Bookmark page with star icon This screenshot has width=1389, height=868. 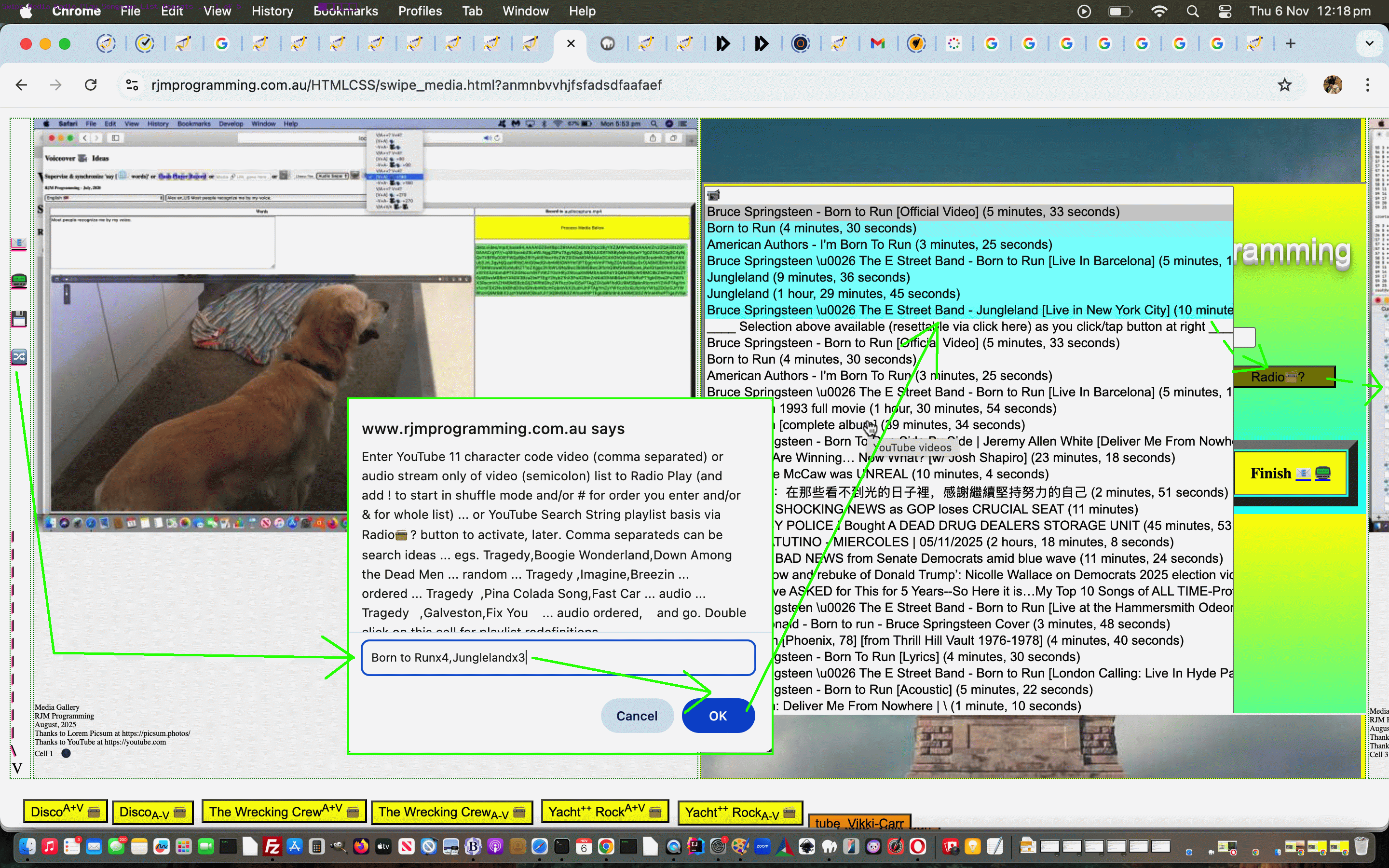coord(1284,85)
